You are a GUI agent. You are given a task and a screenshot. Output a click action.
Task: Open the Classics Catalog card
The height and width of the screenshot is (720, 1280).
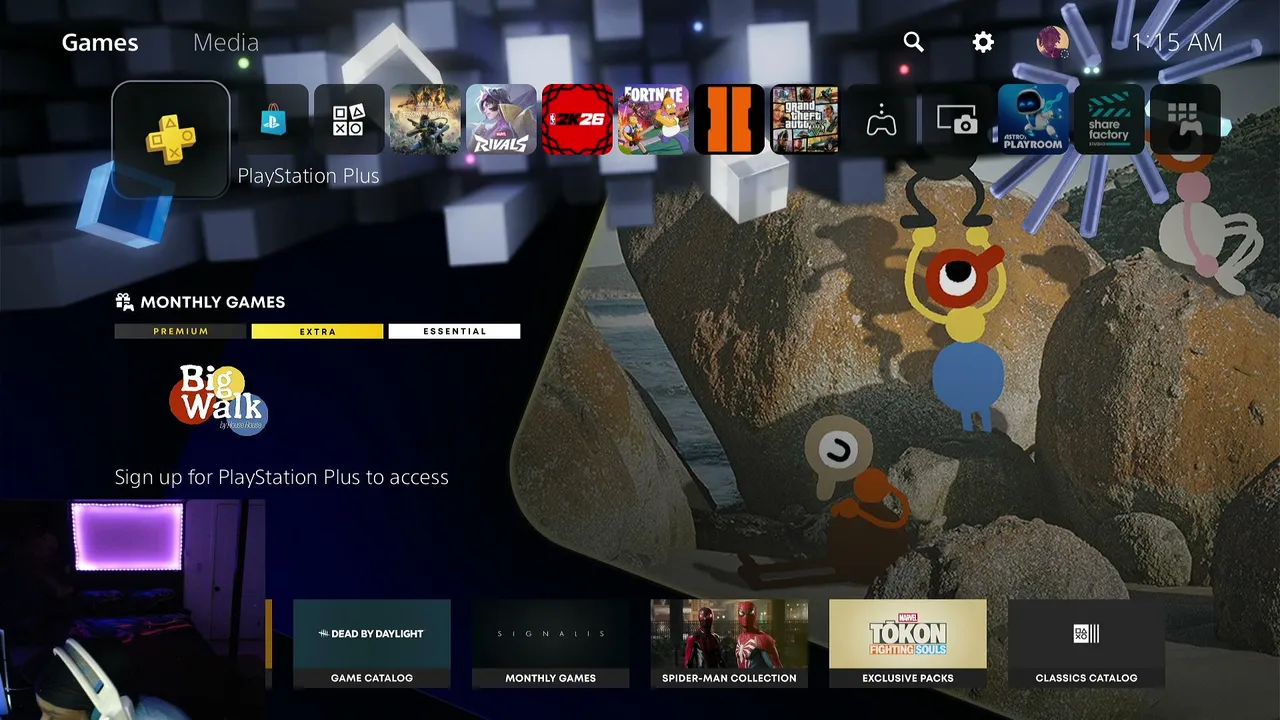pyautogui.click(x=1087, y=644)
